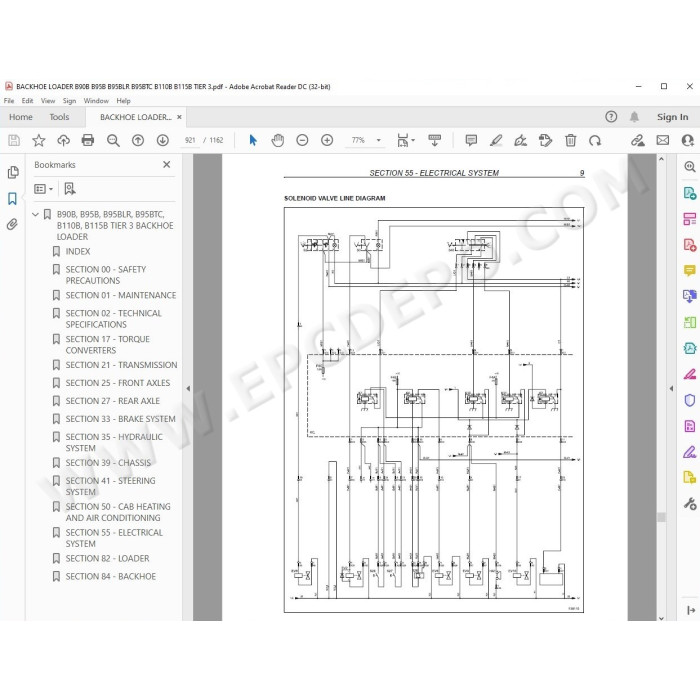The height and width of the screenshot is (700, 700).
Task: Open the Sign menu
Action: (x=69, y=101)
